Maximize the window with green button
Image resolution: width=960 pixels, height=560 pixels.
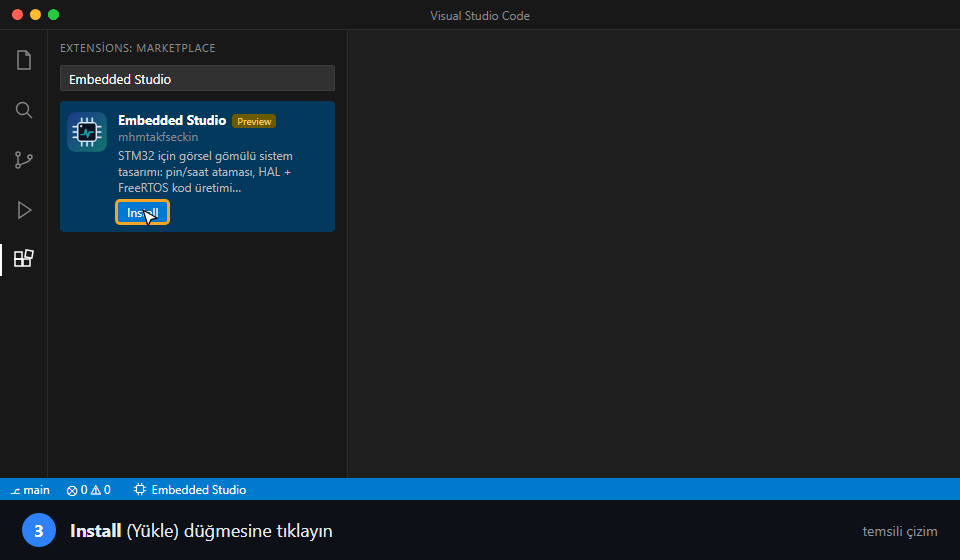point(54,15)
